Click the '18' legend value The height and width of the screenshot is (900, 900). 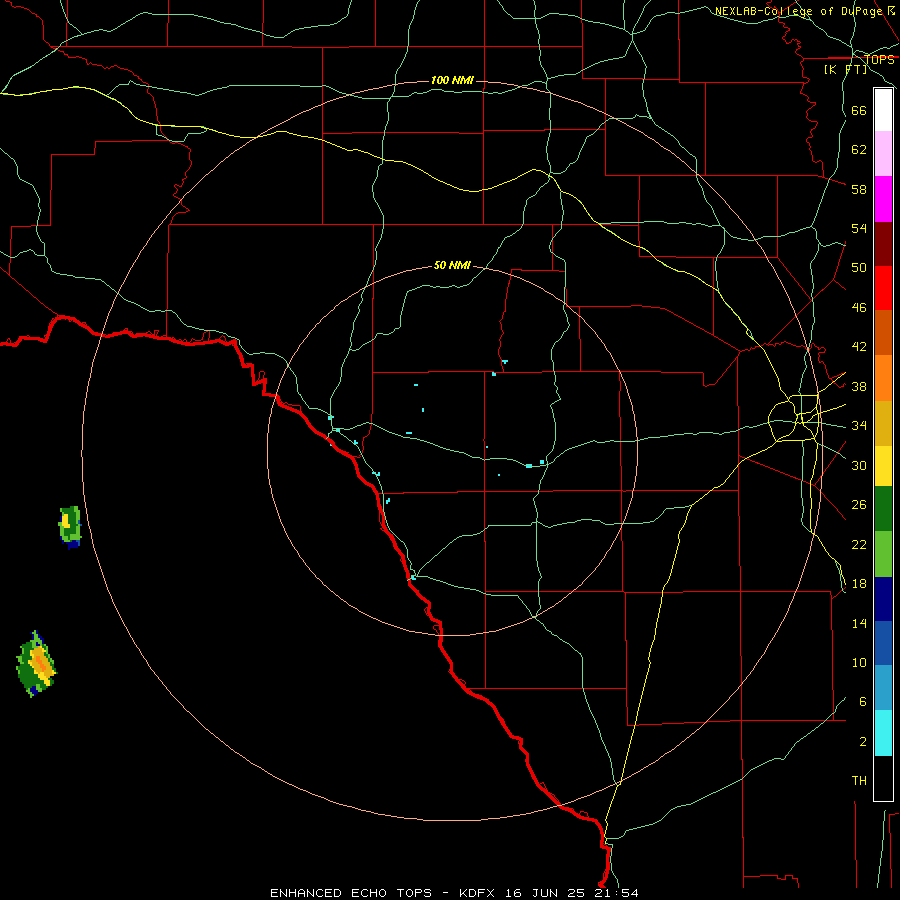pyautogui.click(x=859, y=584)
